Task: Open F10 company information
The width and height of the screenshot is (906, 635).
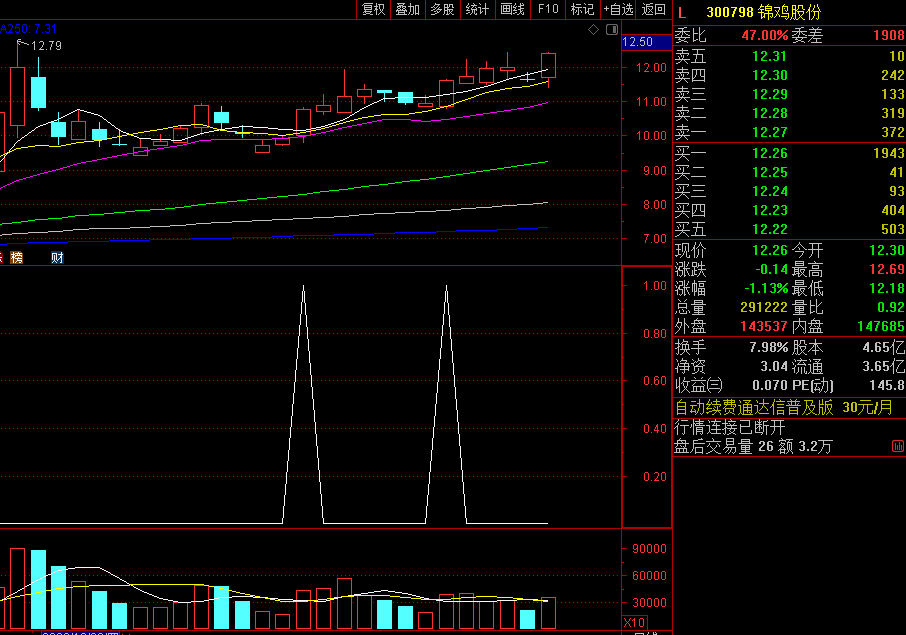Action: (548, 9)
